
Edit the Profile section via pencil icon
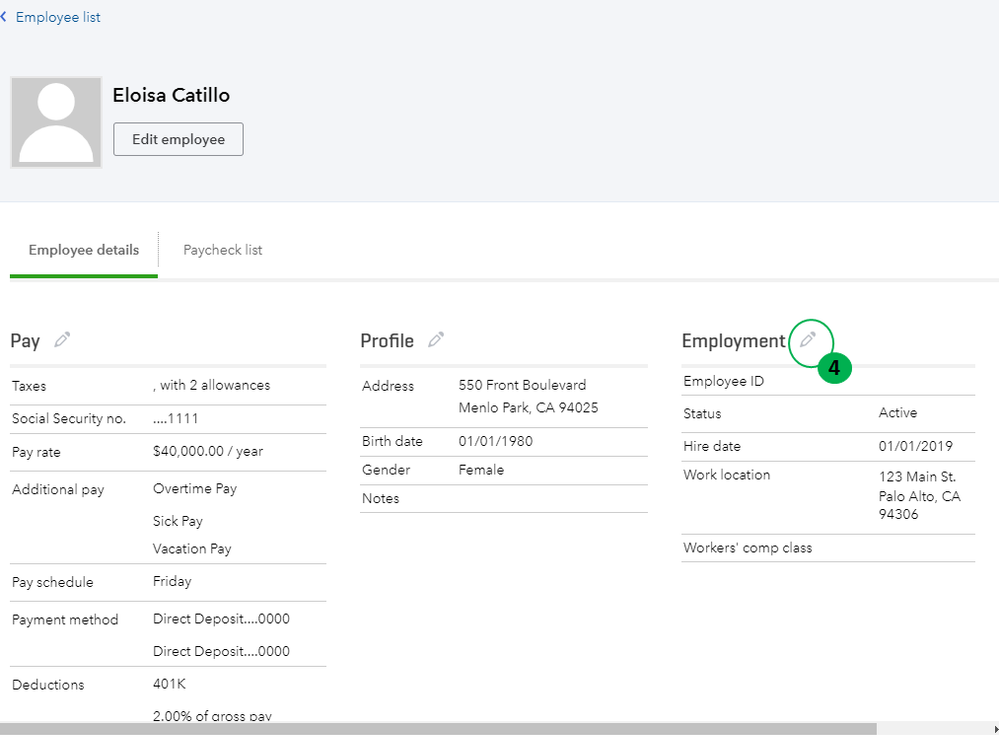click(x=435, y=340)
